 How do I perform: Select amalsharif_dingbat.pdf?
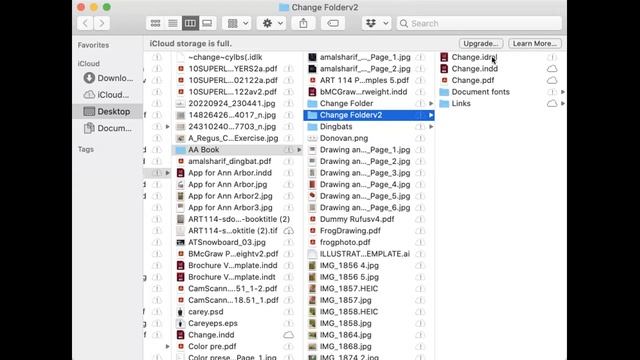(x=229, y=161)
